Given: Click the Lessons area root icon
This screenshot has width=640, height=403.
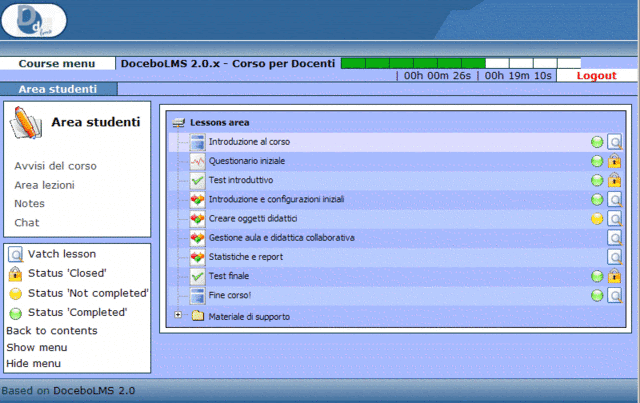Looking at the screenshot, I should click(178, 122).
